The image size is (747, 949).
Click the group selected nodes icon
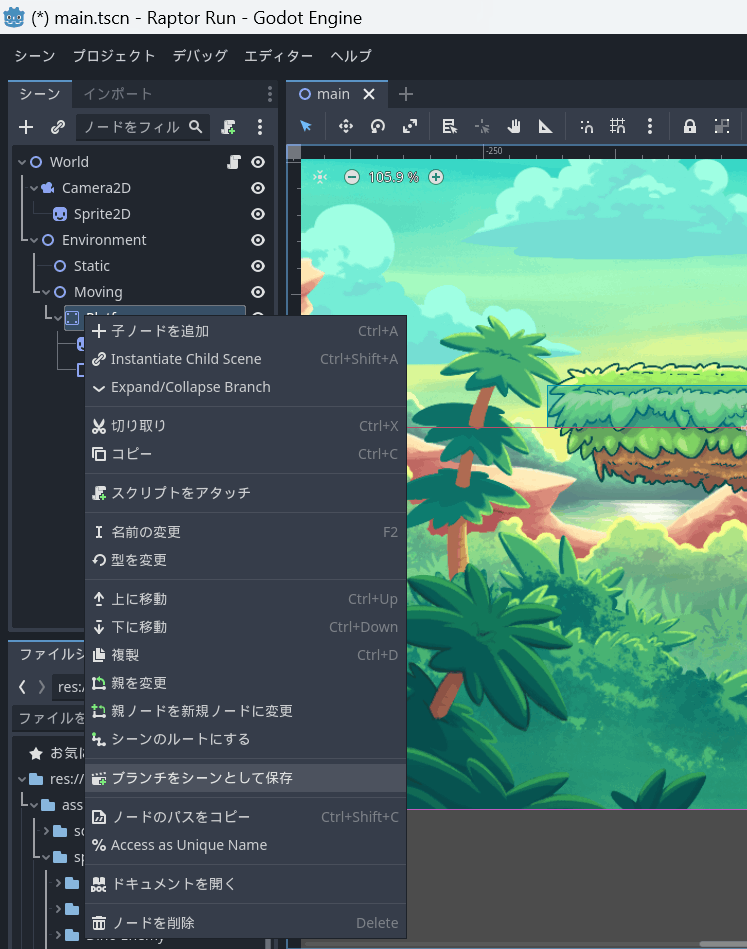722,126
